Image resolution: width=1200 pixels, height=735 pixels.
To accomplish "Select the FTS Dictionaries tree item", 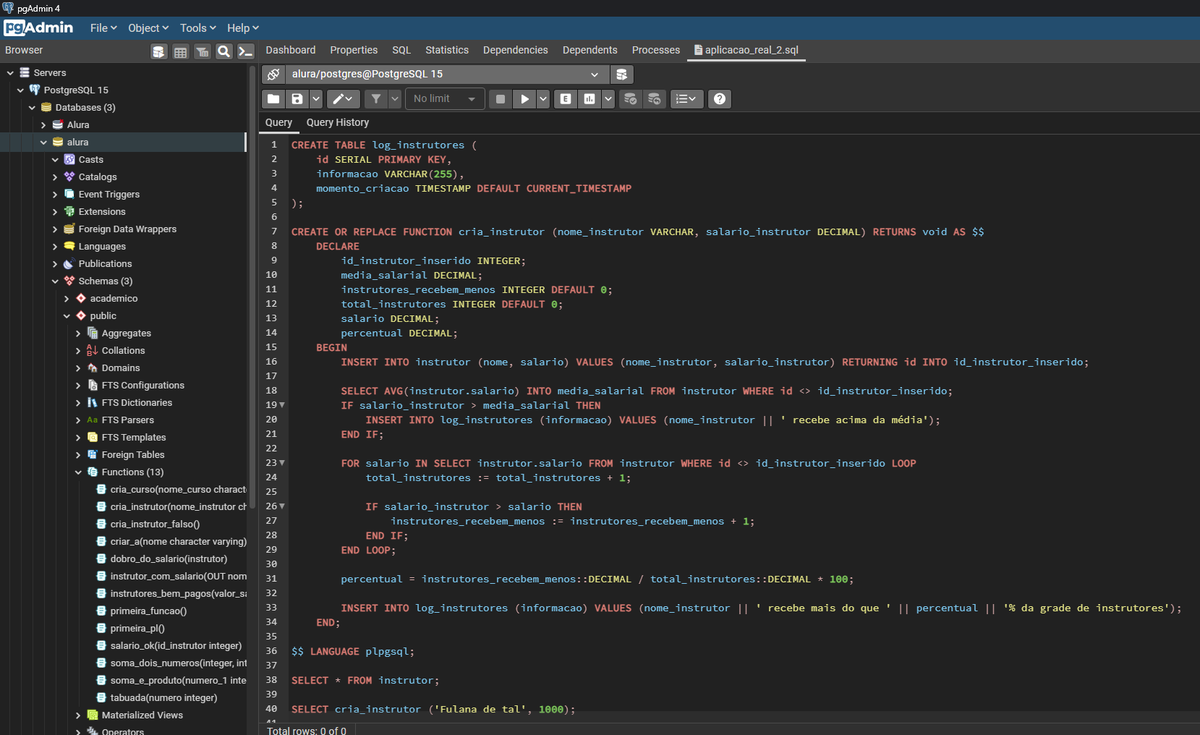I will 137,402.
